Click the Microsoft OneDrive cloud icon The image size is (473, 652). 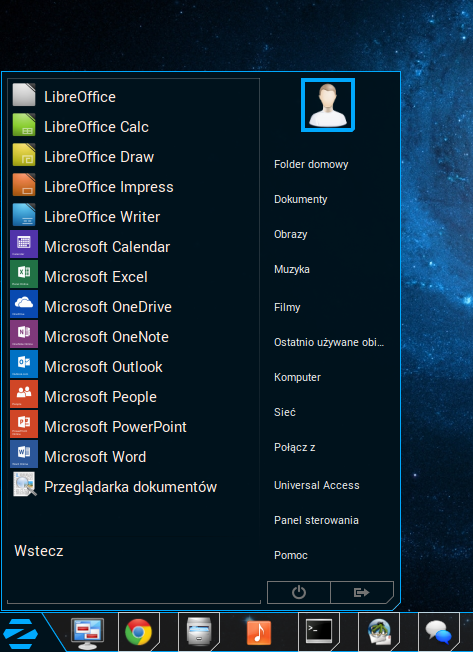point(24,304)
